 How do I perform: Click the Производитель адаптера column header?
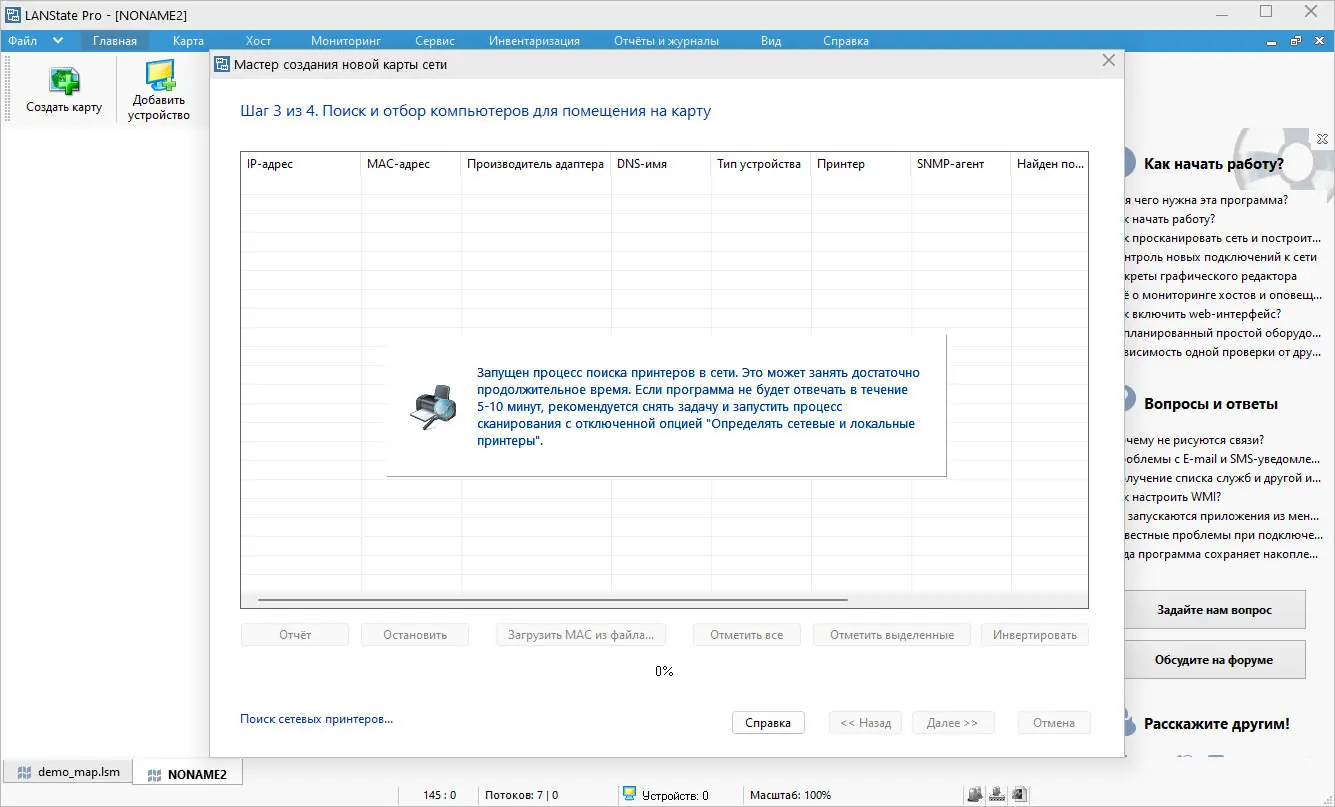(x=536, y=164)
